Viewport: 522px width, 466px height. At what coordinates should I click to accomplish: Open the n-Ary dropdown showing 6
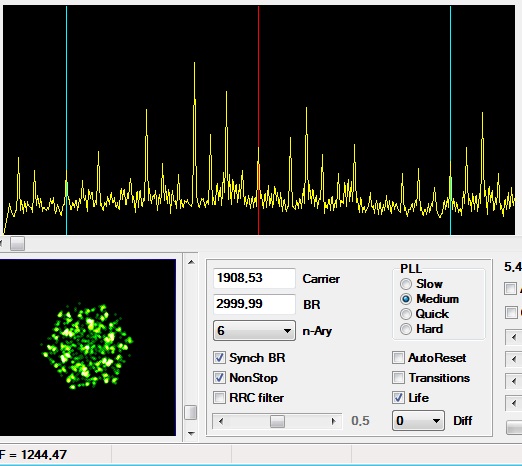click(x=254, y=331)
